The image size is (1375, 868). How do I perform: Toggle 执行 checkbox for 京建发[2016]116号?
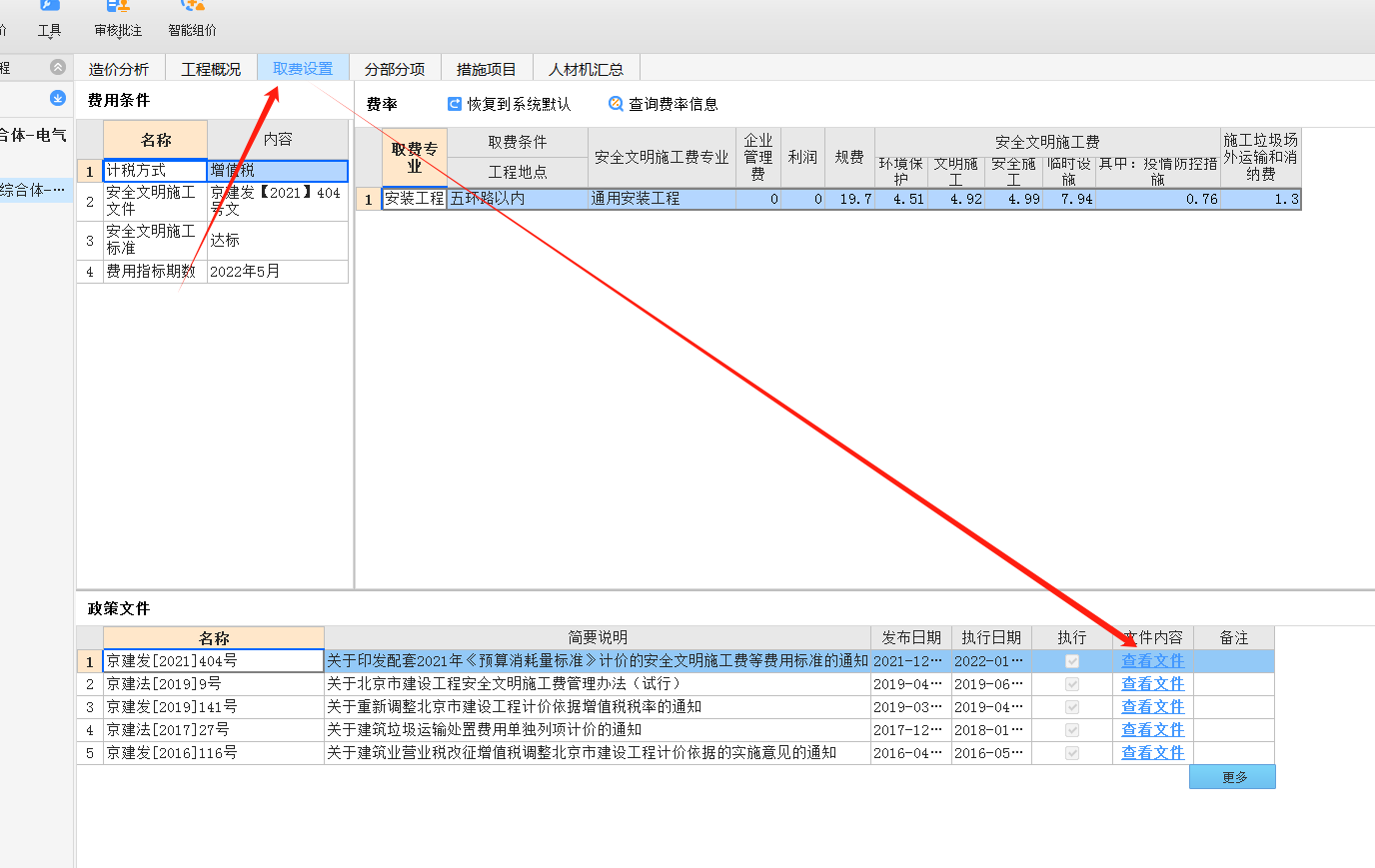(1072, 753)
